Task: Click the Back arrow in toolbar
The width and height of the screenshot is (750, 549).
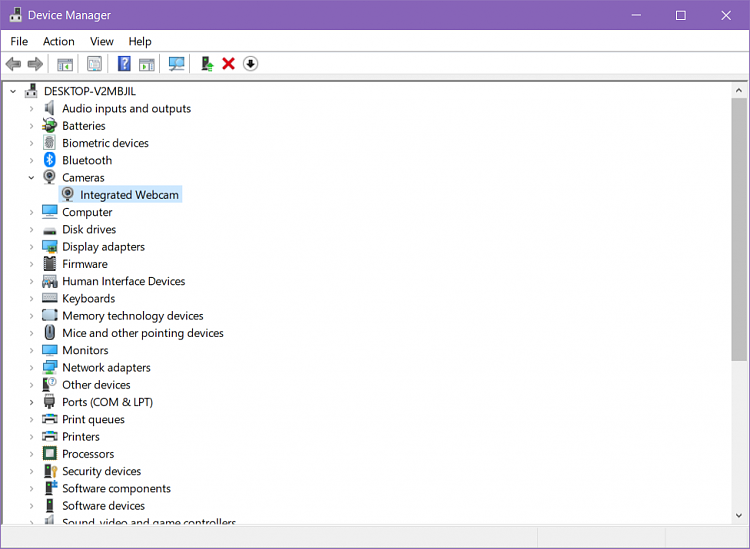Action: pos(13,64)
